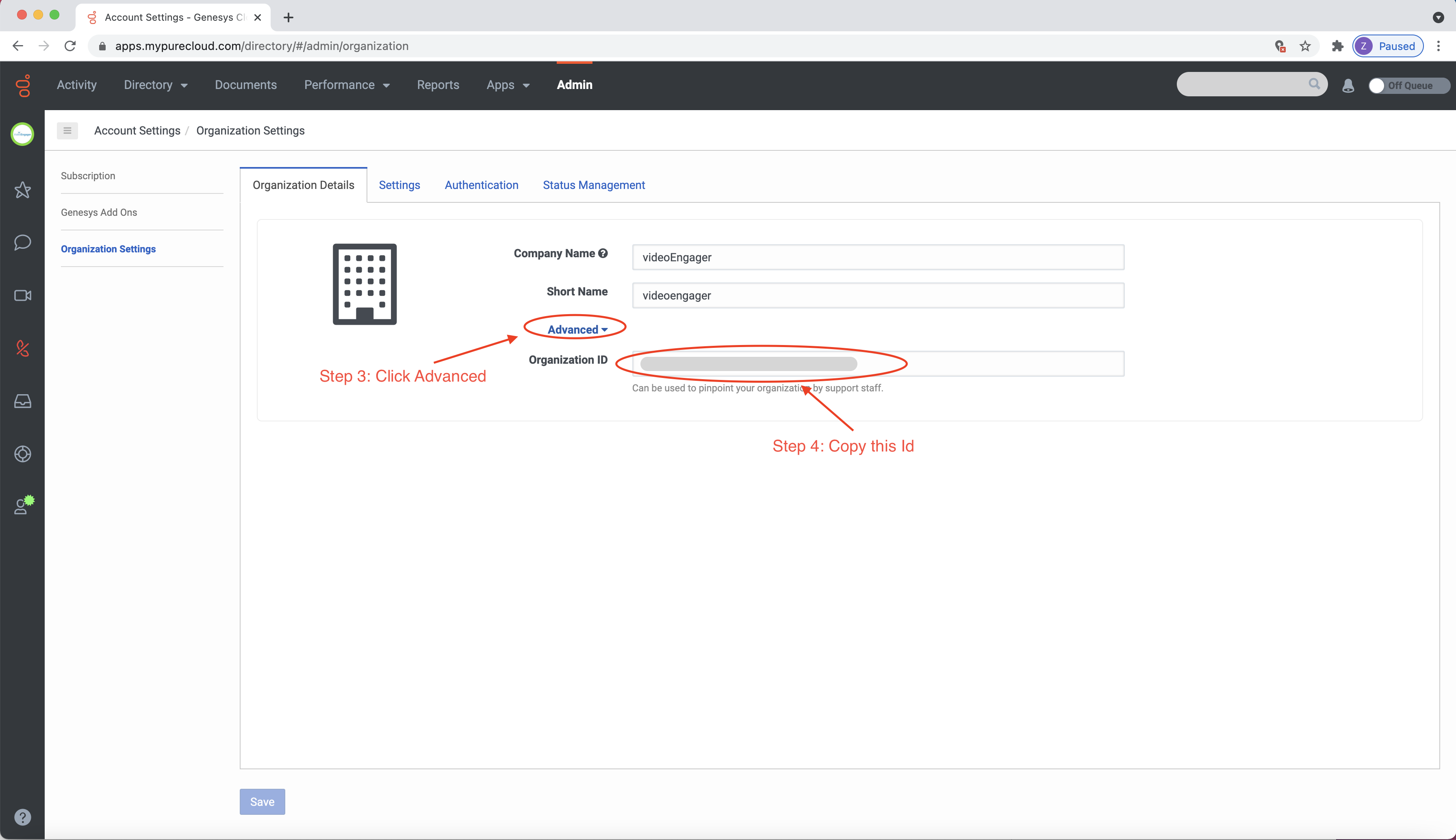
Task: Click the Company Name input field
Action: [878, 257]
